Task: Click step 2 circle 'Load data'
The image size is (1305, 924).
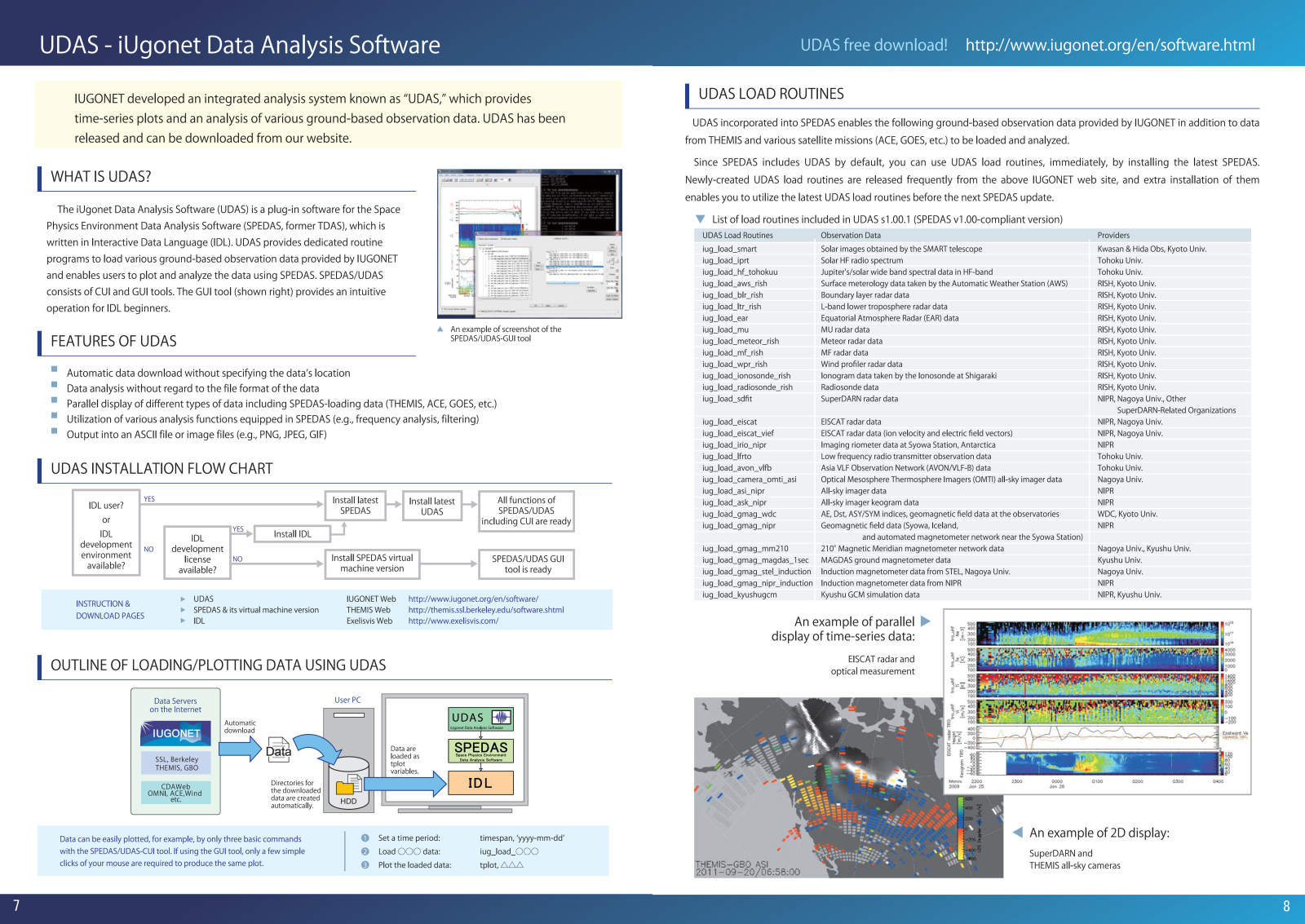Action: point(365,851)
